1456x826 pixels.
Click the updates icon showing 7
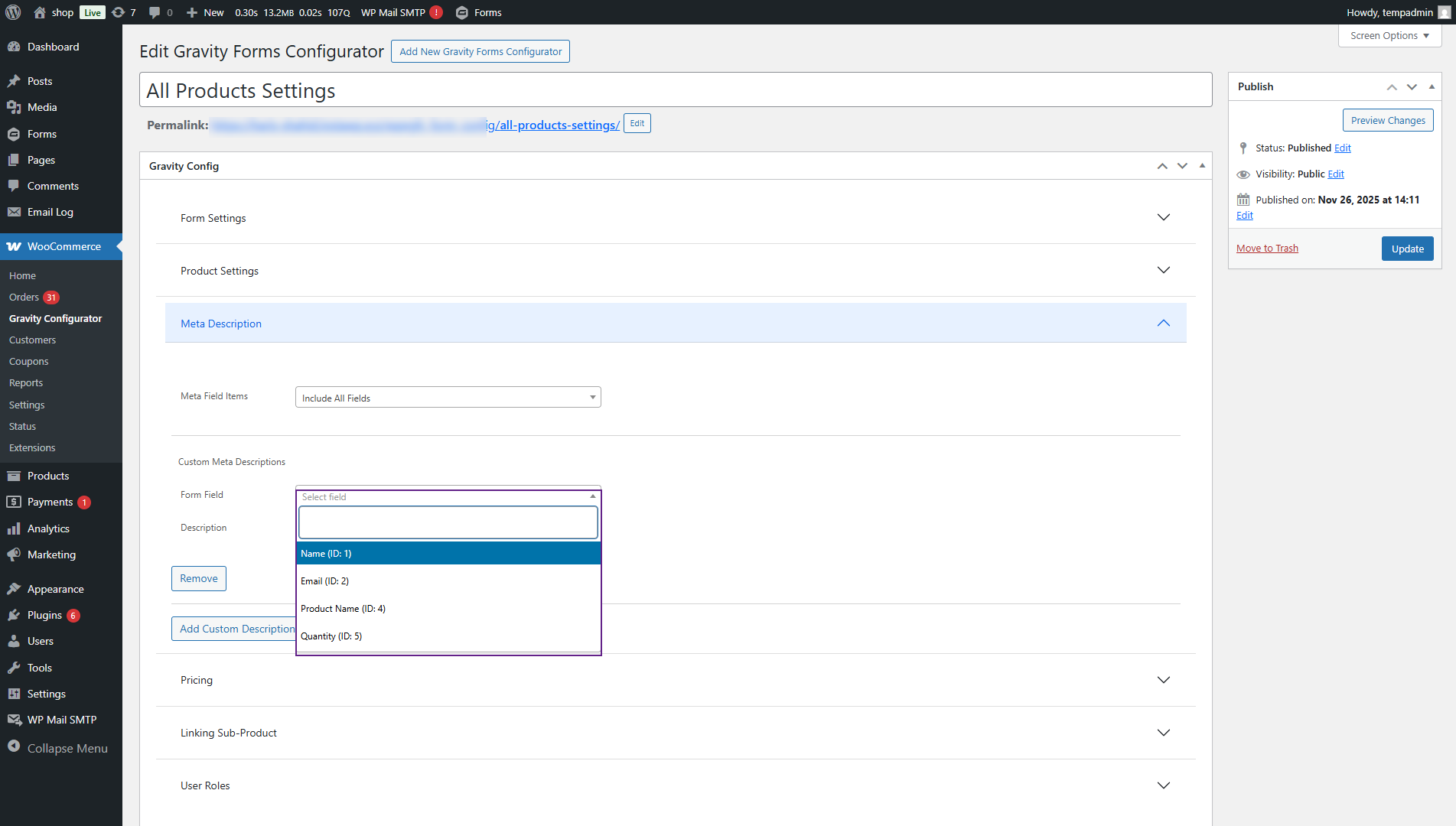(x=118, y=12)
